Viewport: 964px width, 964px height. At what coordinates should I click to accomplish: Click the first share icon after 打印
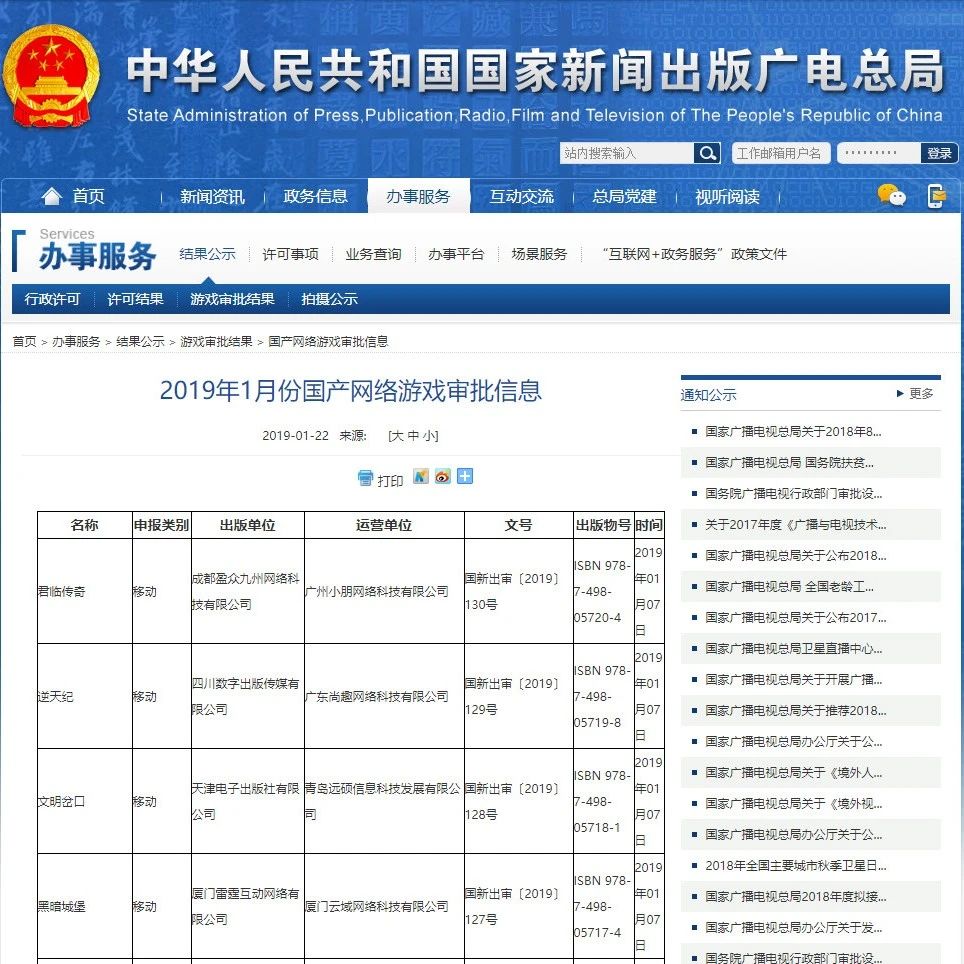(x=421, y=476)
